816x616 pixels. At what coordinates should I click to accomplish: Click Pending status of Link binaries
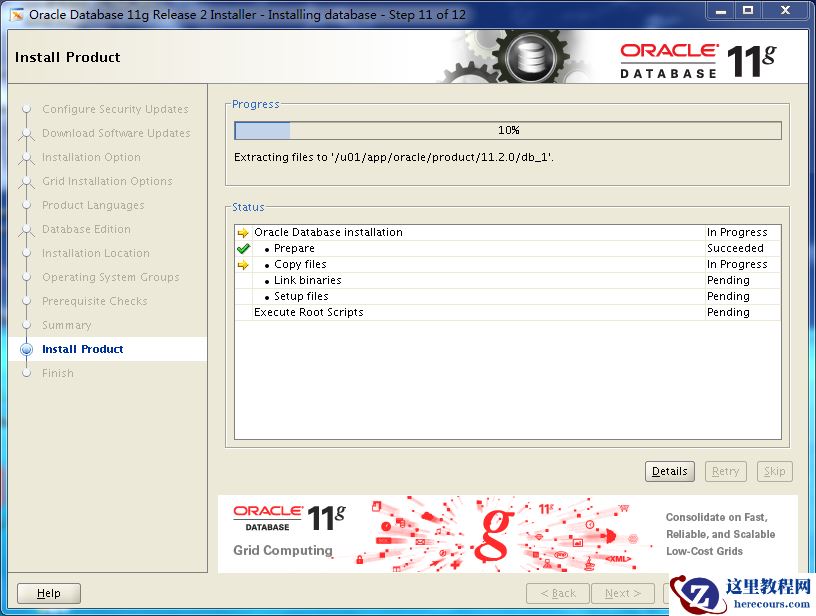[728, 280]
